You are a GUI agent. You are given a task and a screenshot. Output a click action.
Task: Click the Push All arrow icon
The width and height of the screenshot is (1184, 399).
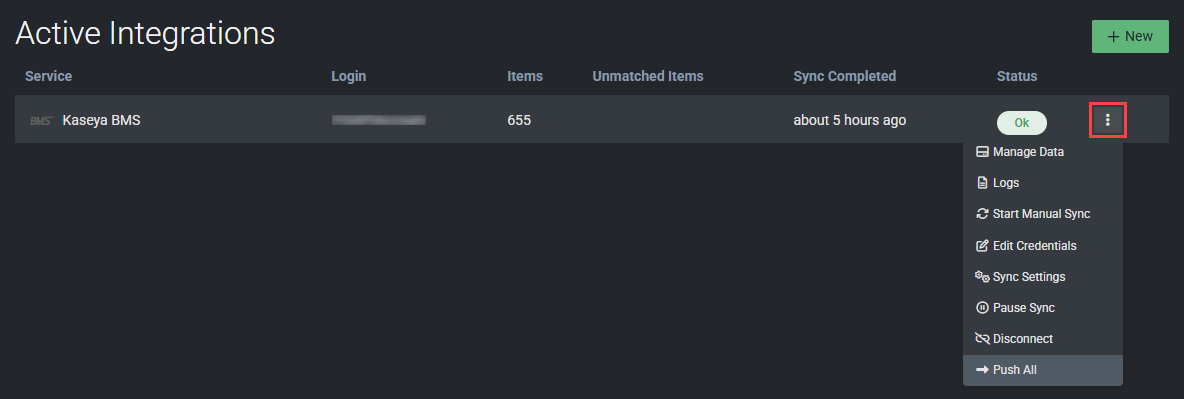pyautogui.click(x=982, y=370)
